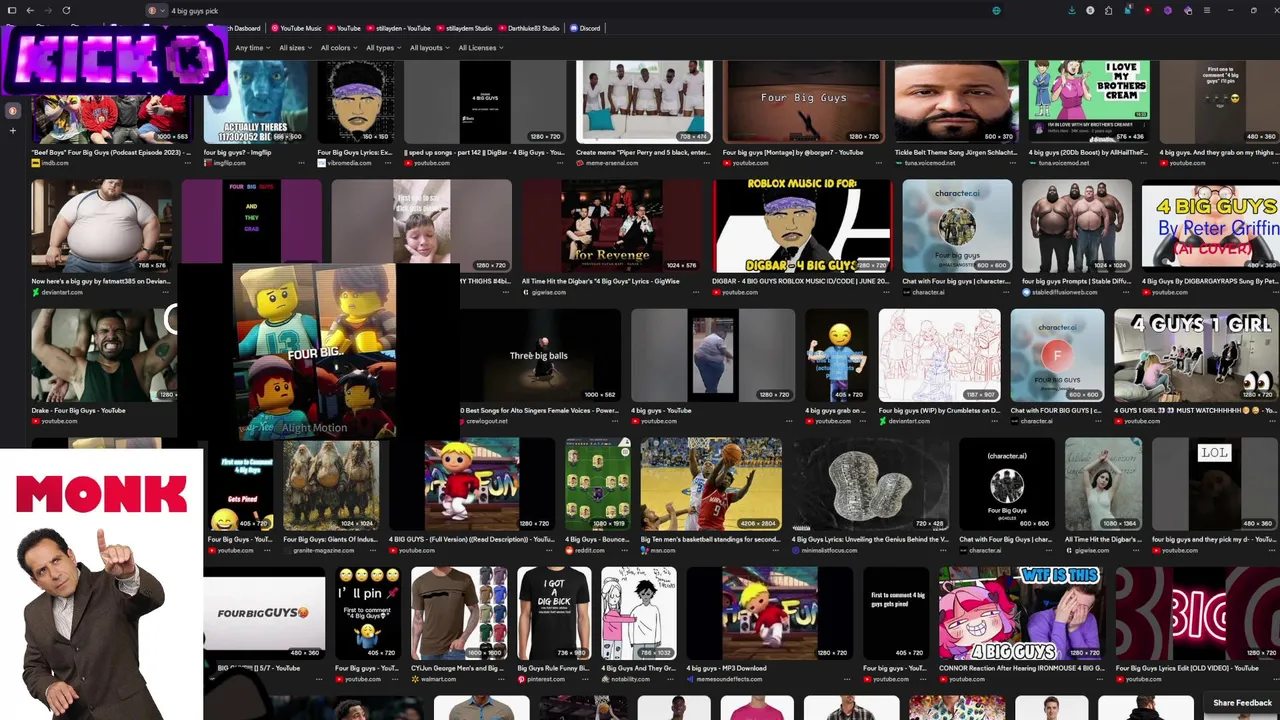The width and height of the screenshot is (1280, 720).
Task: Expand the 'All types' filter dropdown
Action: click(383, 48)
